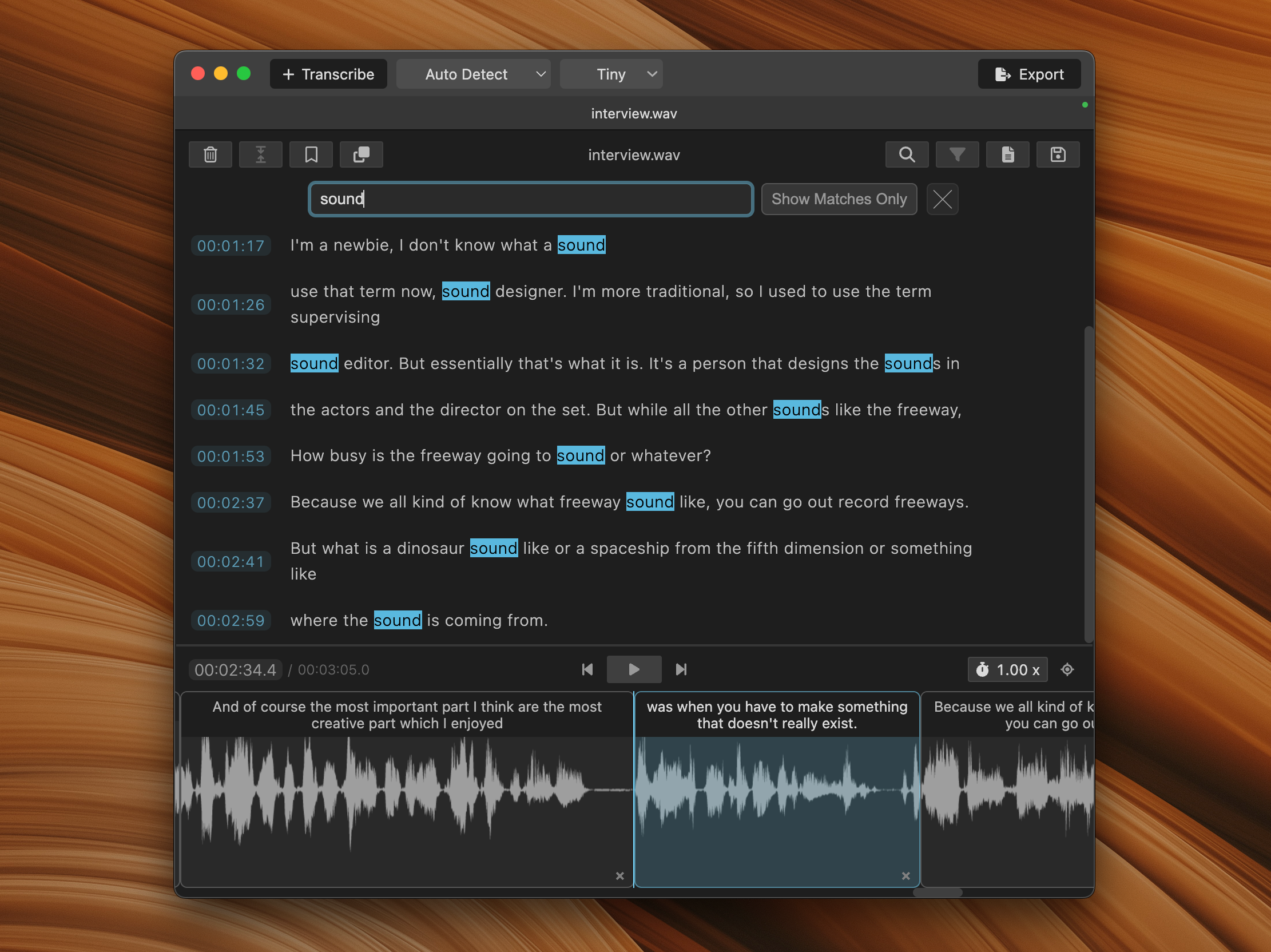Click the target follow-playhead icon
This screenshot has height=952, width=1271.
(1067, 669)
